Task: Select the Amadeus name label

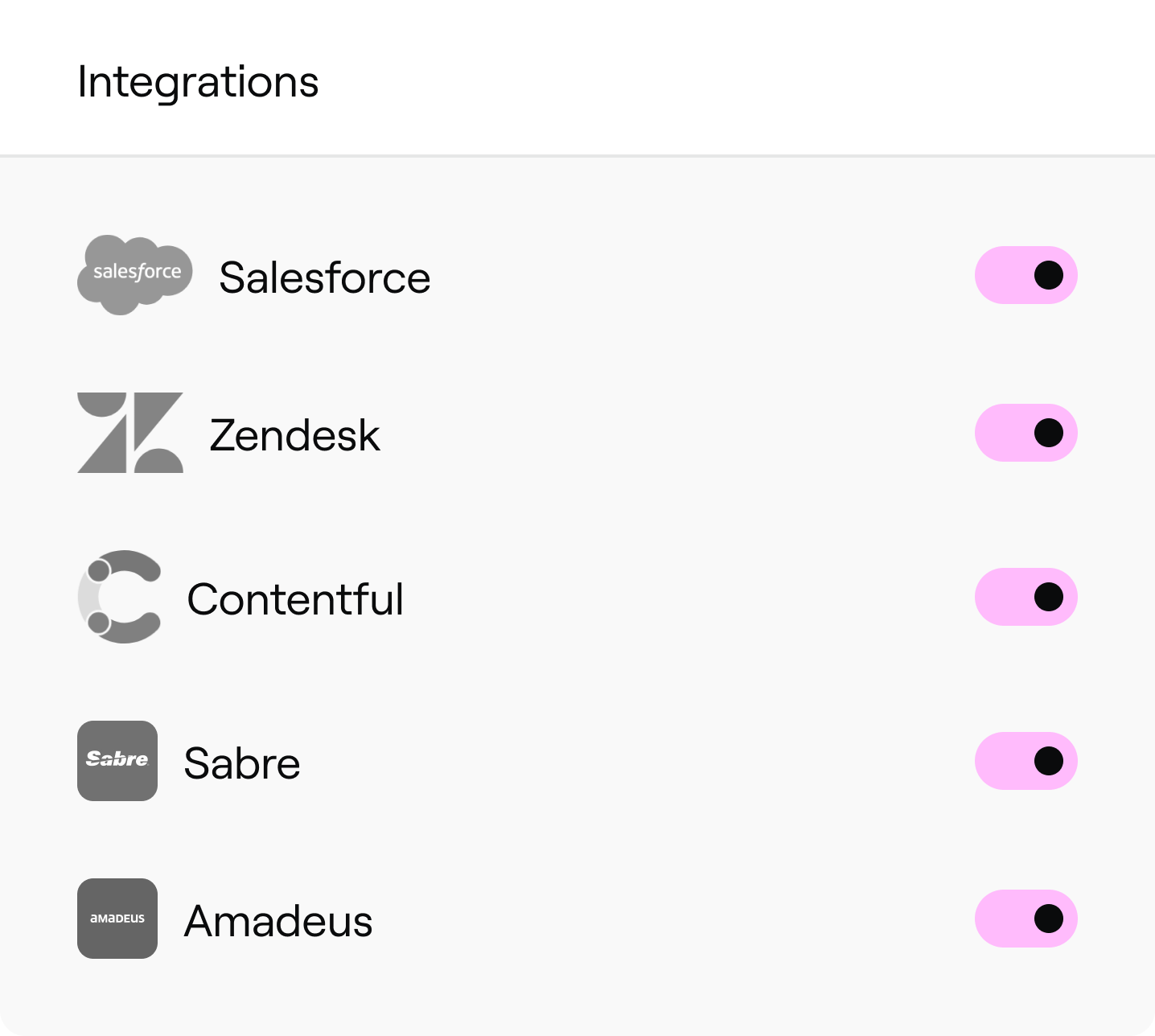Action: point(278,921)
